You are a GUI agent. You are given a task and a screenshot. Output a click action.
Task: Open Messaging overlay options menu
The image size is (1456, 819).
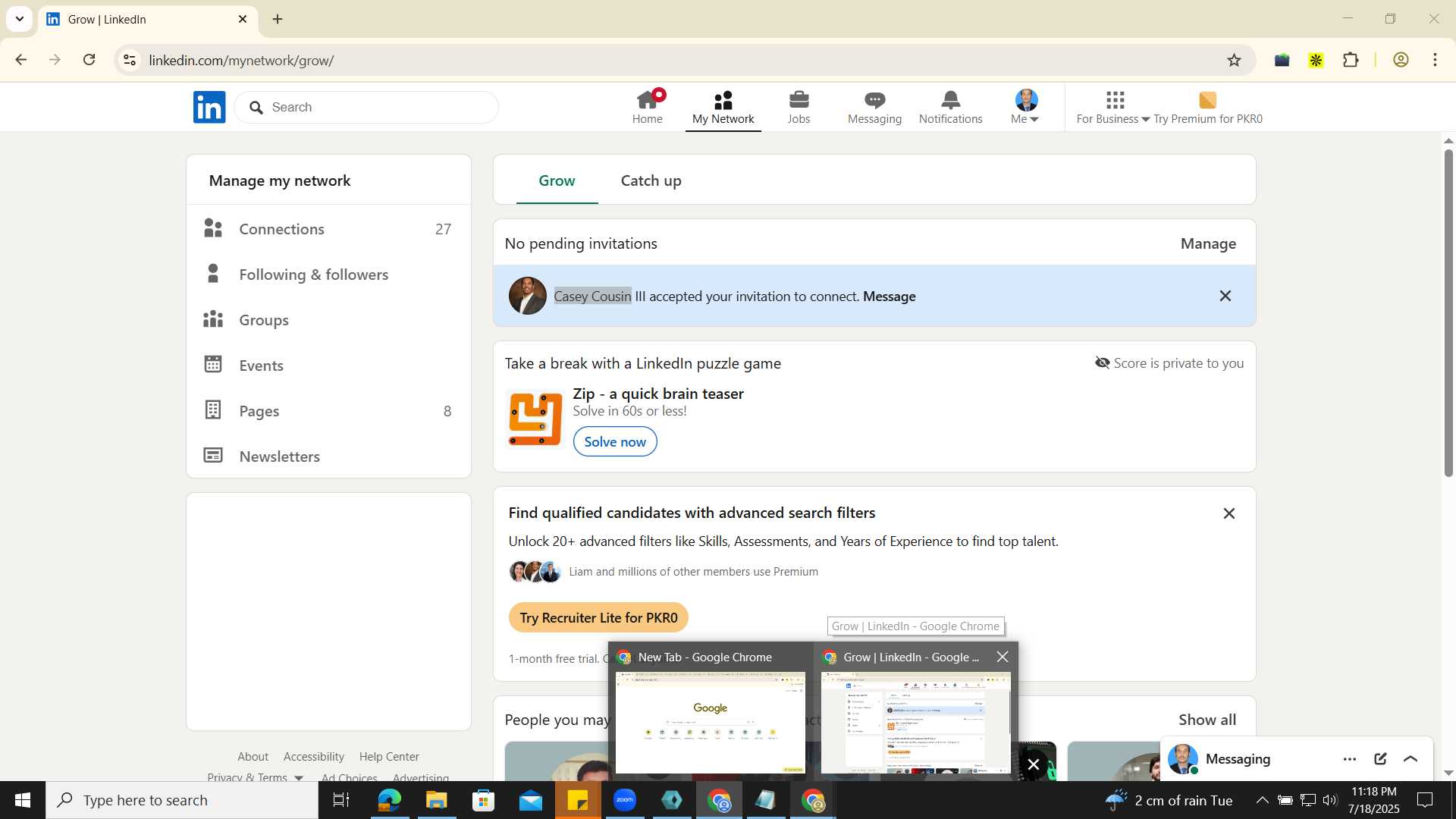coord(1349,759)
